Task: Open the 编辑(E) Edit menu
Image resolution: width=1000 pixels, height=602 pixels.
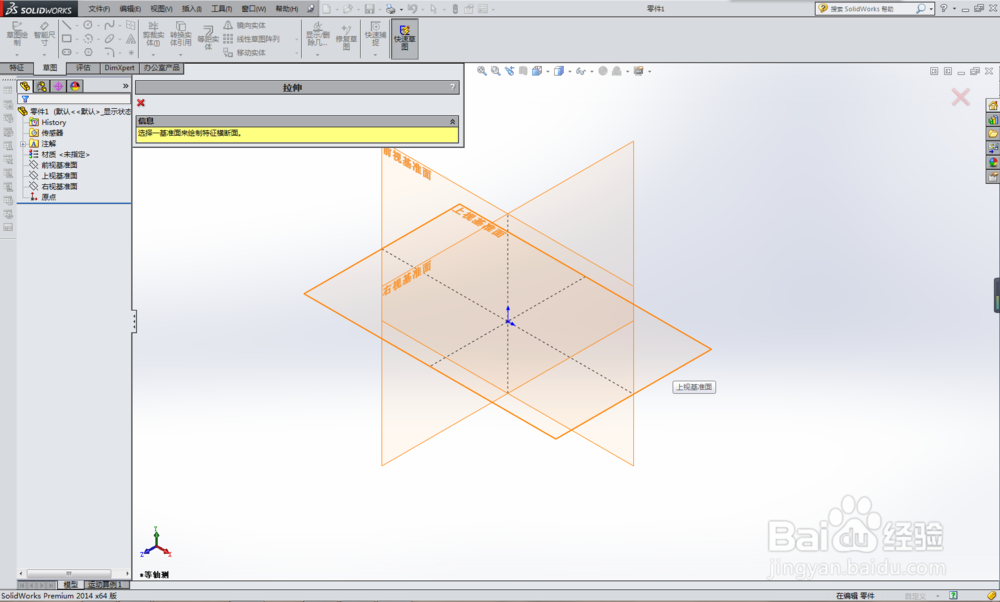Action: click(x=130, y=9)
